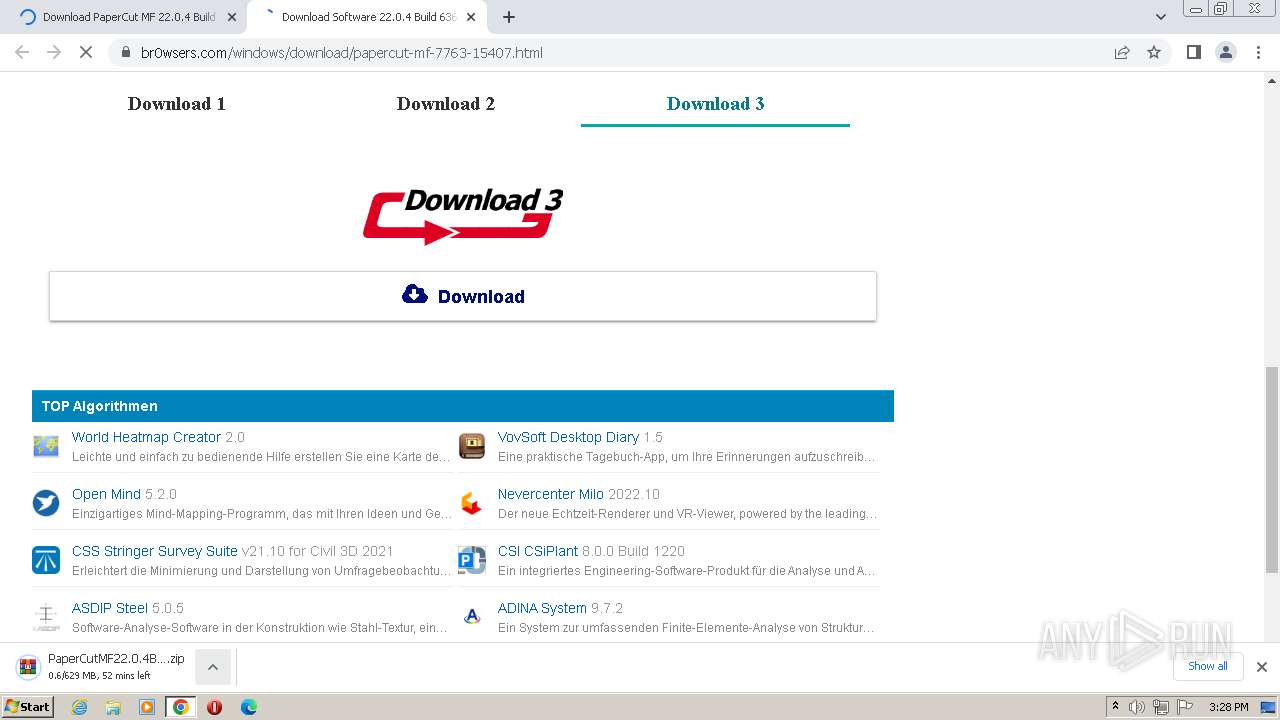Switch to the Download 1 tab
This screenshot has height=720, width=1280.
tap(176, 104)
